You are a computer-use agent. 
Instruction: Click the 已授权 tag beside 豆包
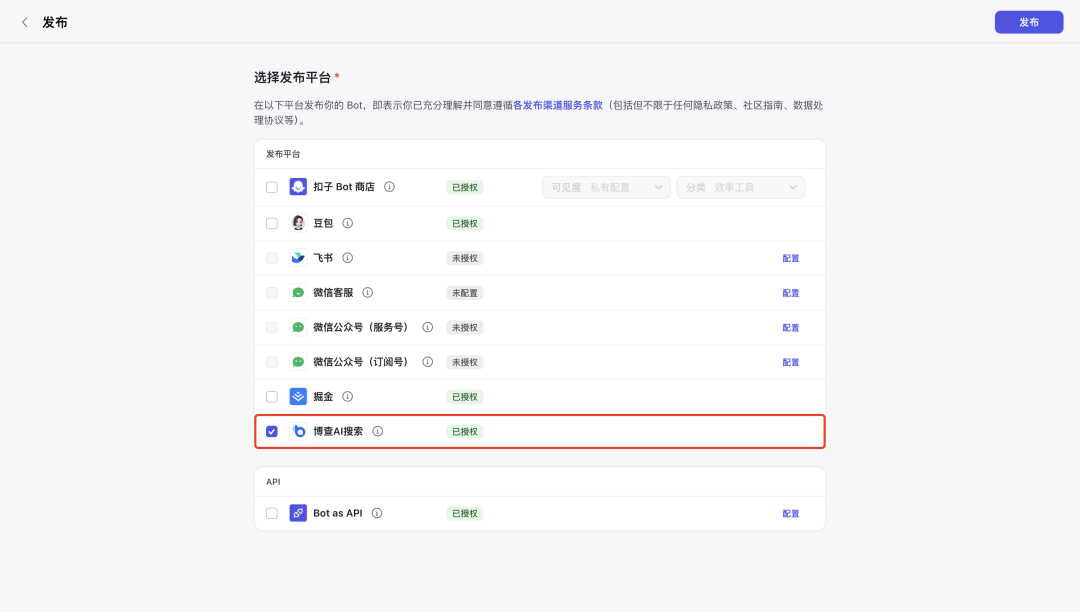pos(465,224)
